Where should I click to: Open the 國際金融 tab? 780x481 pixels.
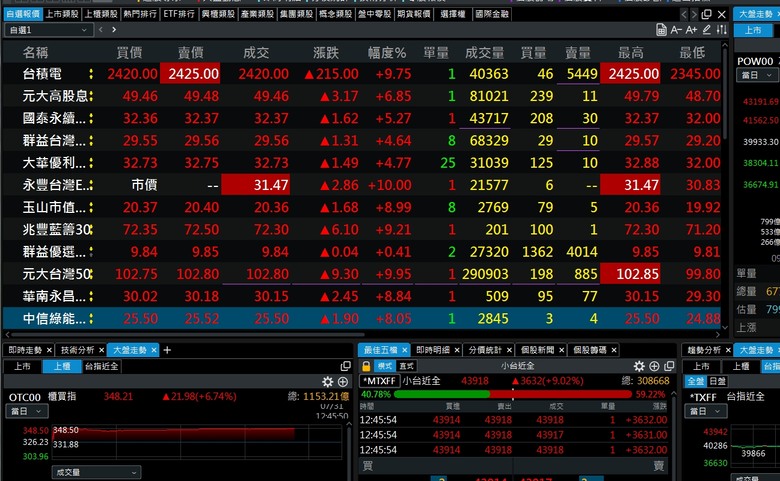coord(492,14)
